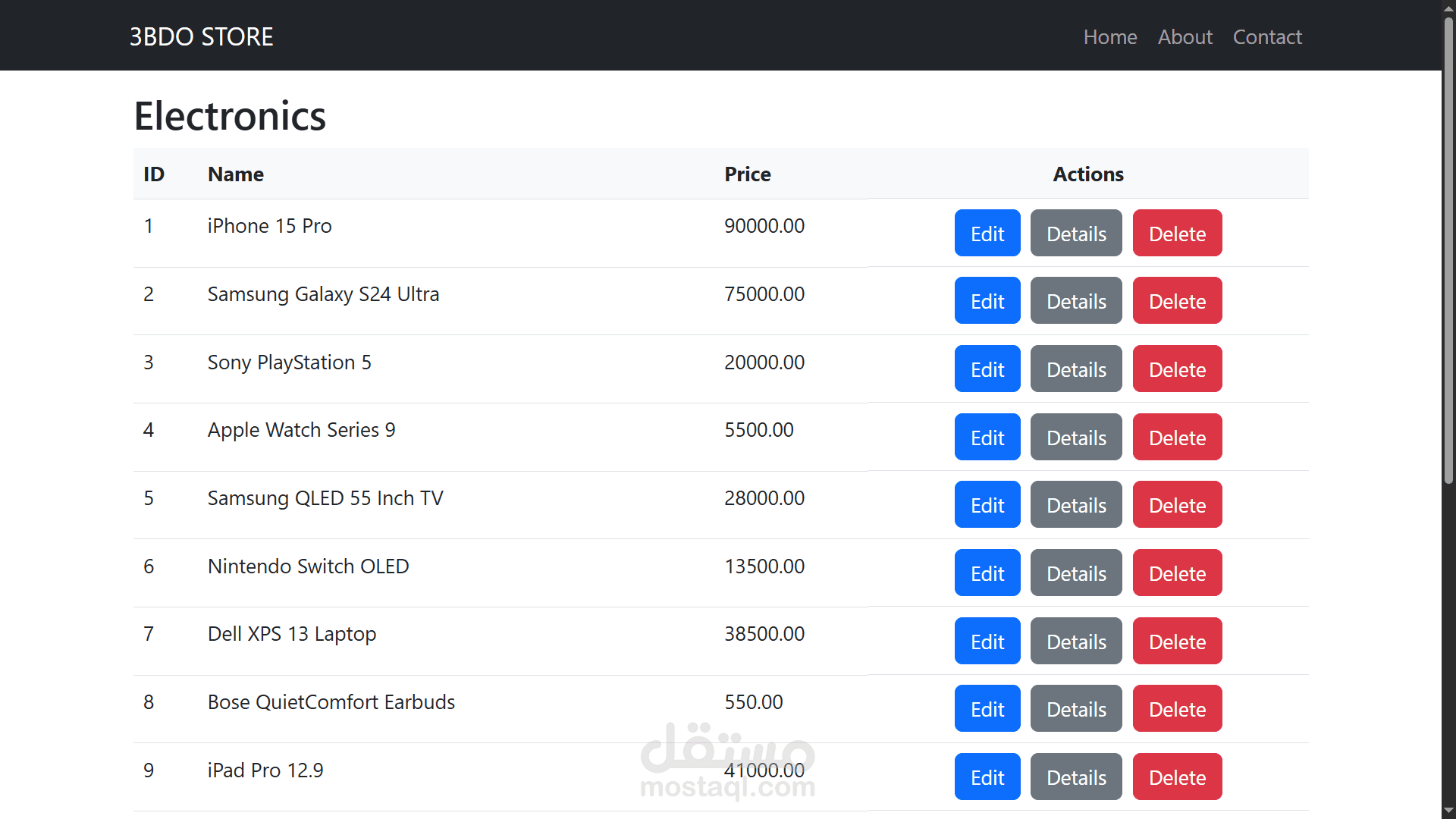
Task: Delete Sony PlayStation 5
Action: (1177, 369)
